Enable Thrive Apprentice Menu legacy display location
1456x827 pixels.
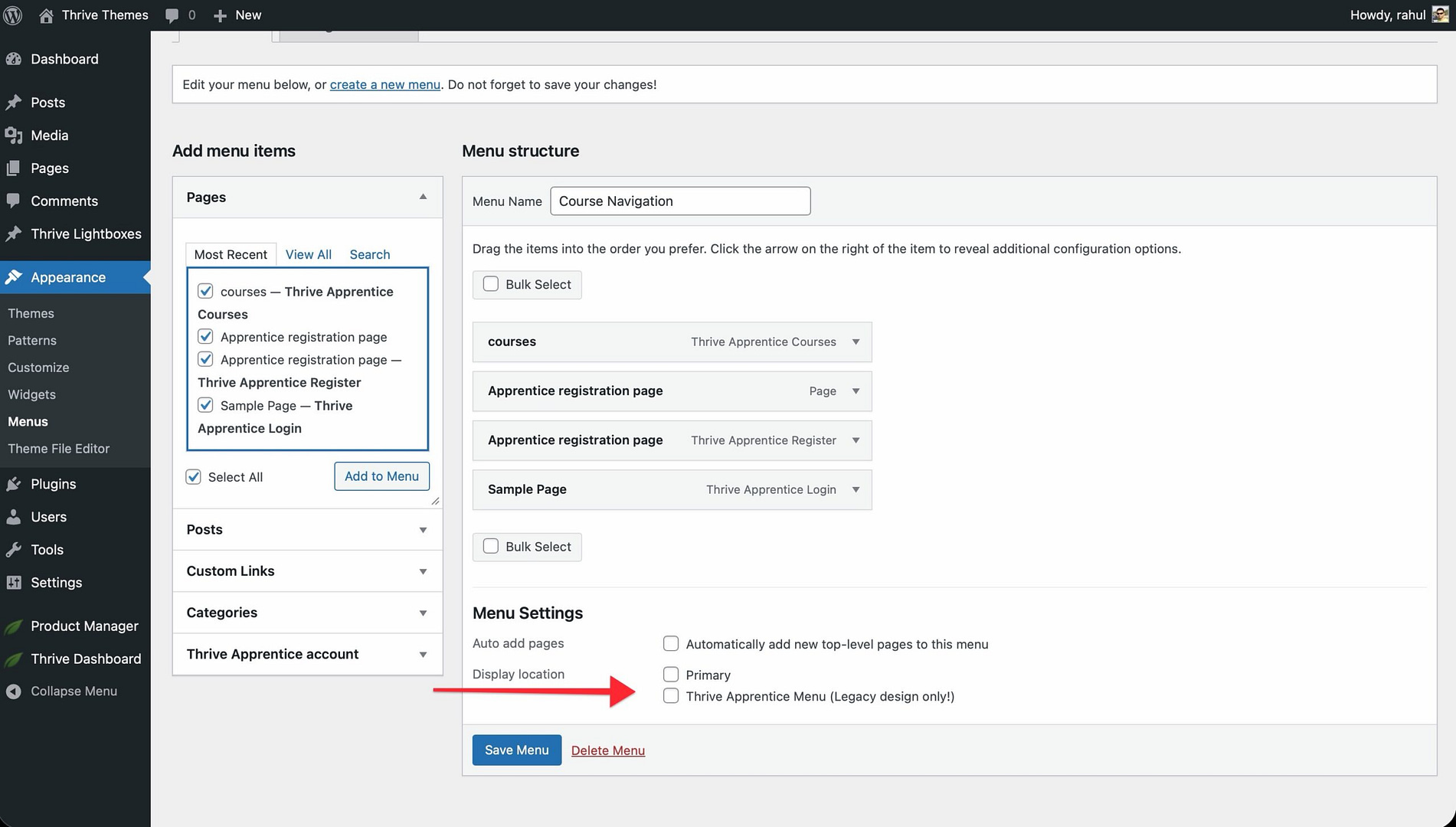pyautogui.click(x=671, y=696)
